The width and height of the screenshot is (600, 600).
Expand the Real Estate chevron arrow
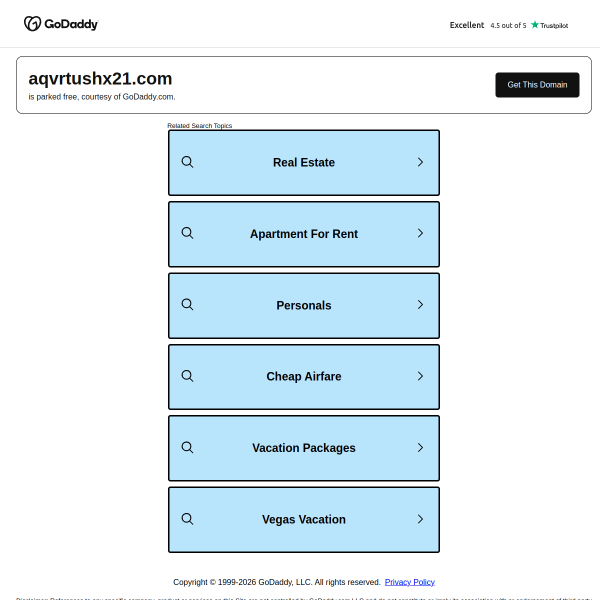[x=420, y=162]
